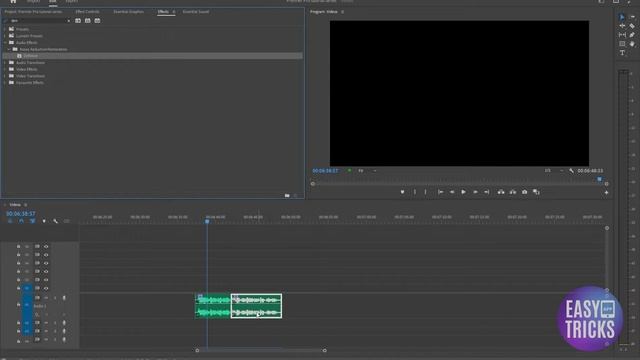The width and height of the screenshot is (640, 360).
Task: Select the Rectangle tool
Action: 622,44
